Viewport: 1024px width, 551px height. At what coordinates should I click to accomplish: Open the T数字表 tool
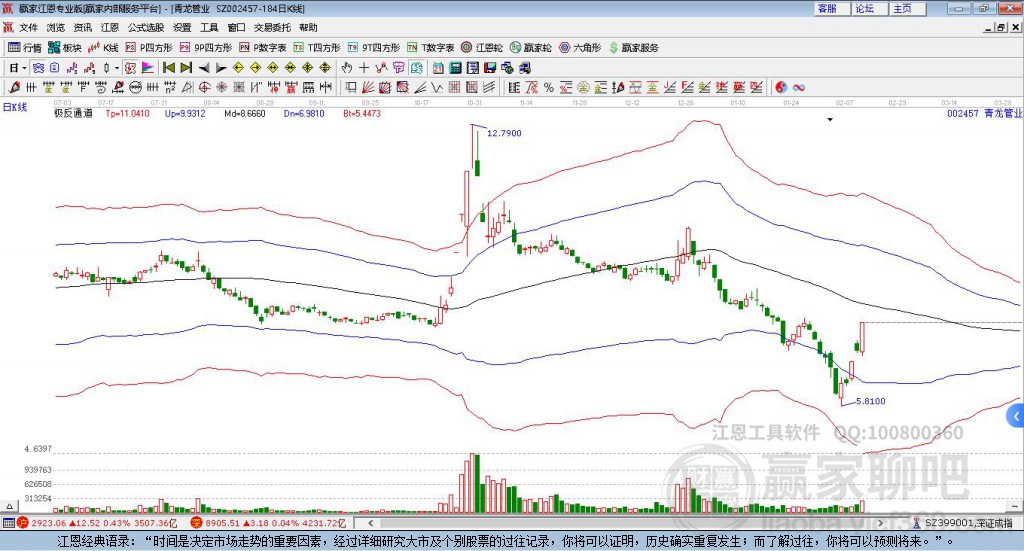click(430, 48)
